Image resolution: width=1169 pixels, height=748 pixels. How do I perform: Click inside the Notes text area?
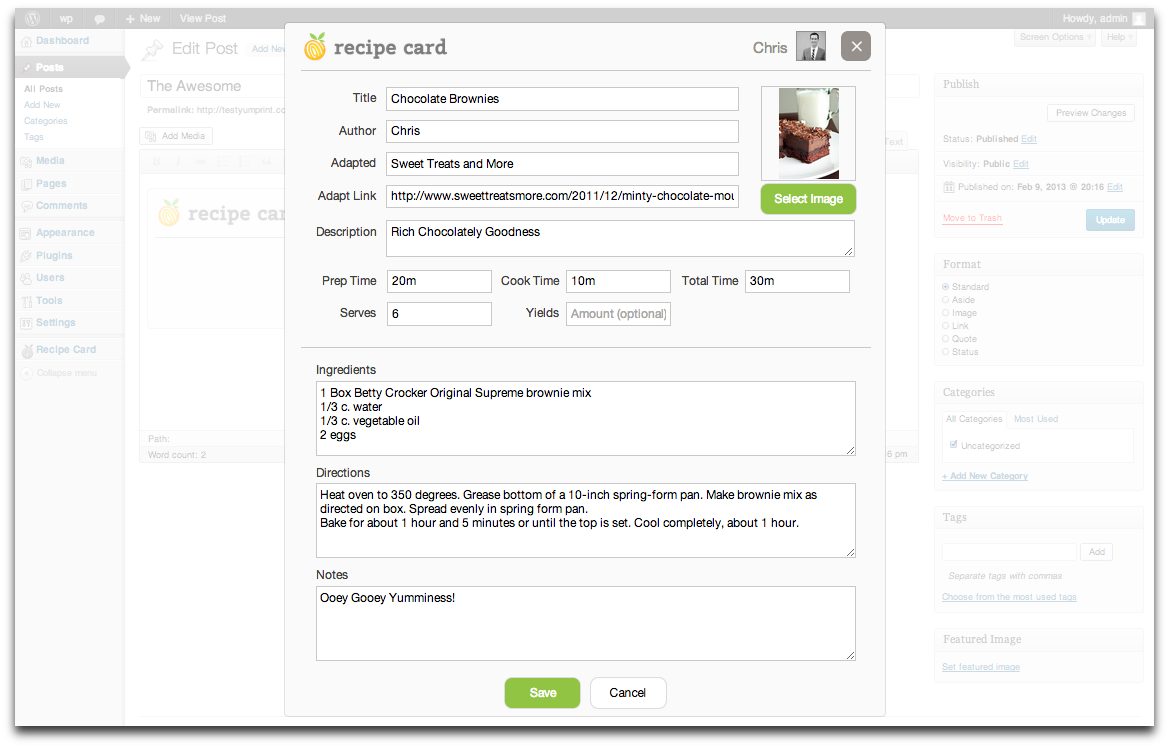pos(585,623)
